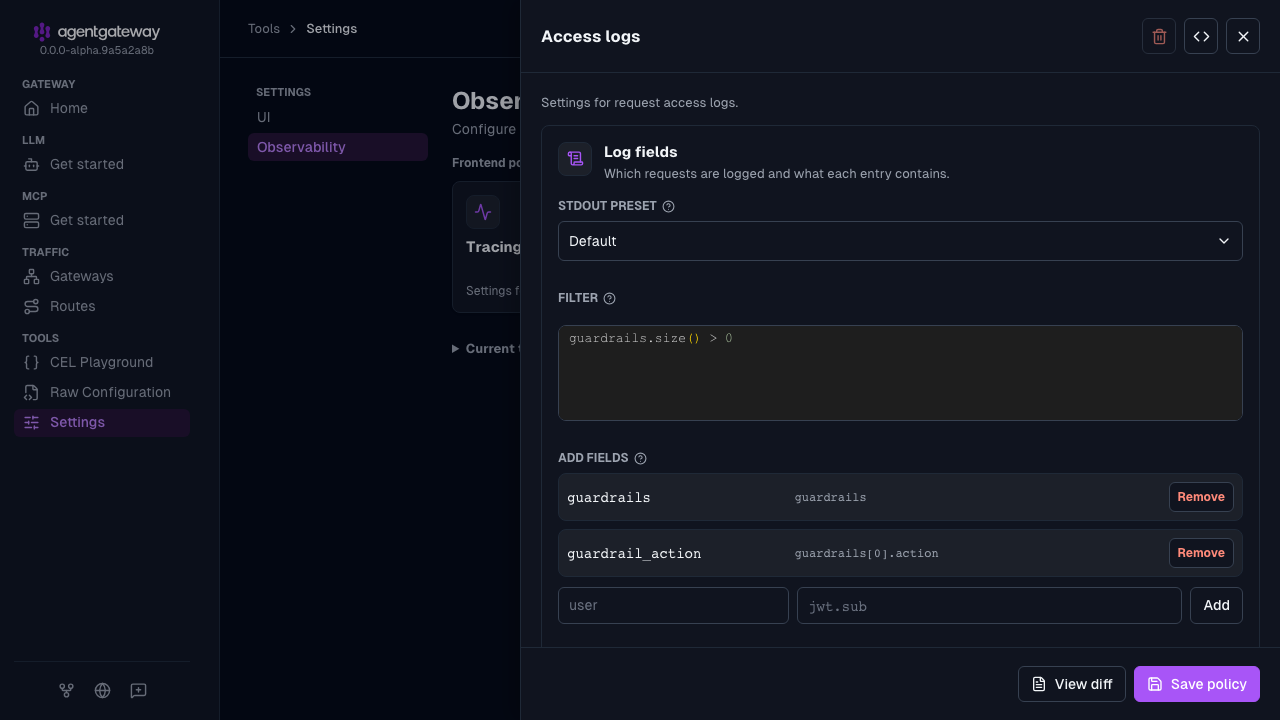Click the feedback message icon in sidebar footer
Image resolution: width=1280 pixels, height=720 pixels.
pos(138,690)
